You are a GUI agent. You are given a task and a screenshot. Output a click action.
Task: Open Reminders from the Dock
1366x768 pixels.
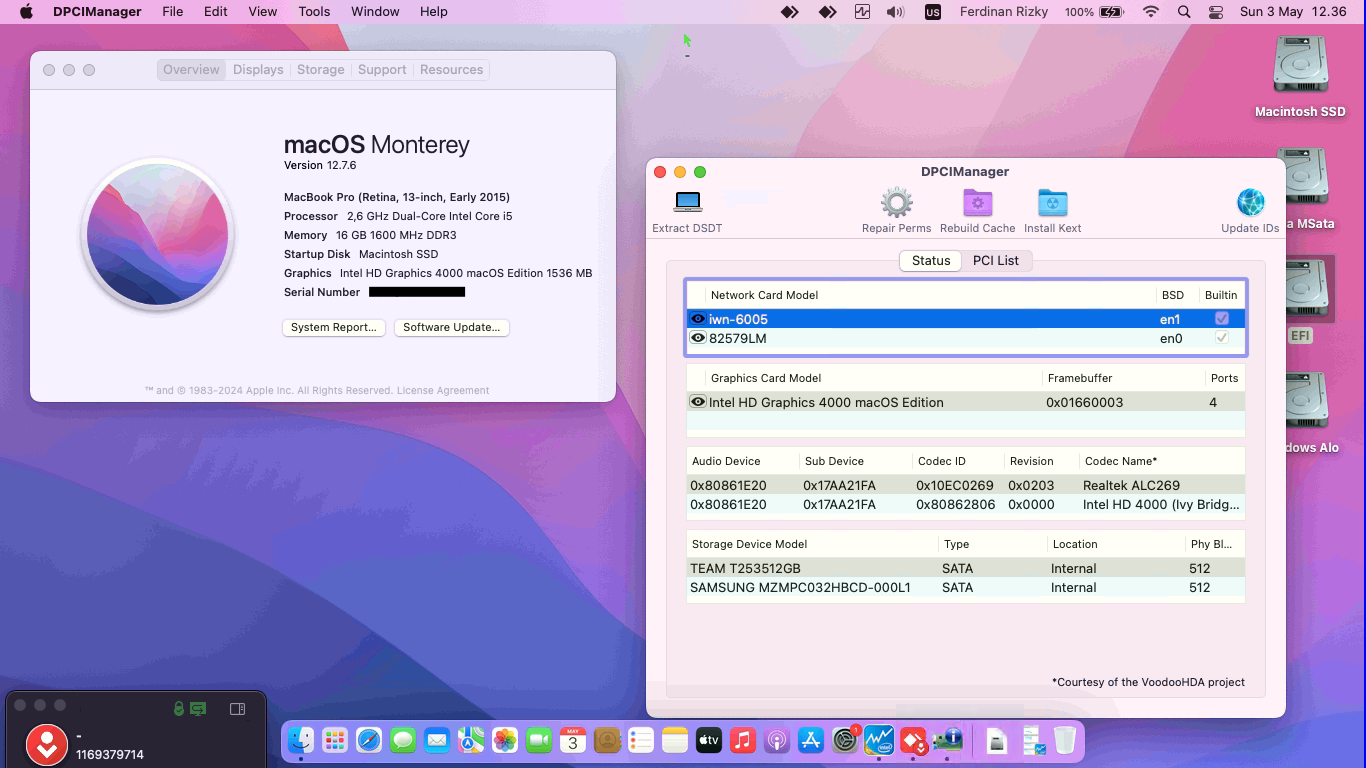(x=641, y=740)
